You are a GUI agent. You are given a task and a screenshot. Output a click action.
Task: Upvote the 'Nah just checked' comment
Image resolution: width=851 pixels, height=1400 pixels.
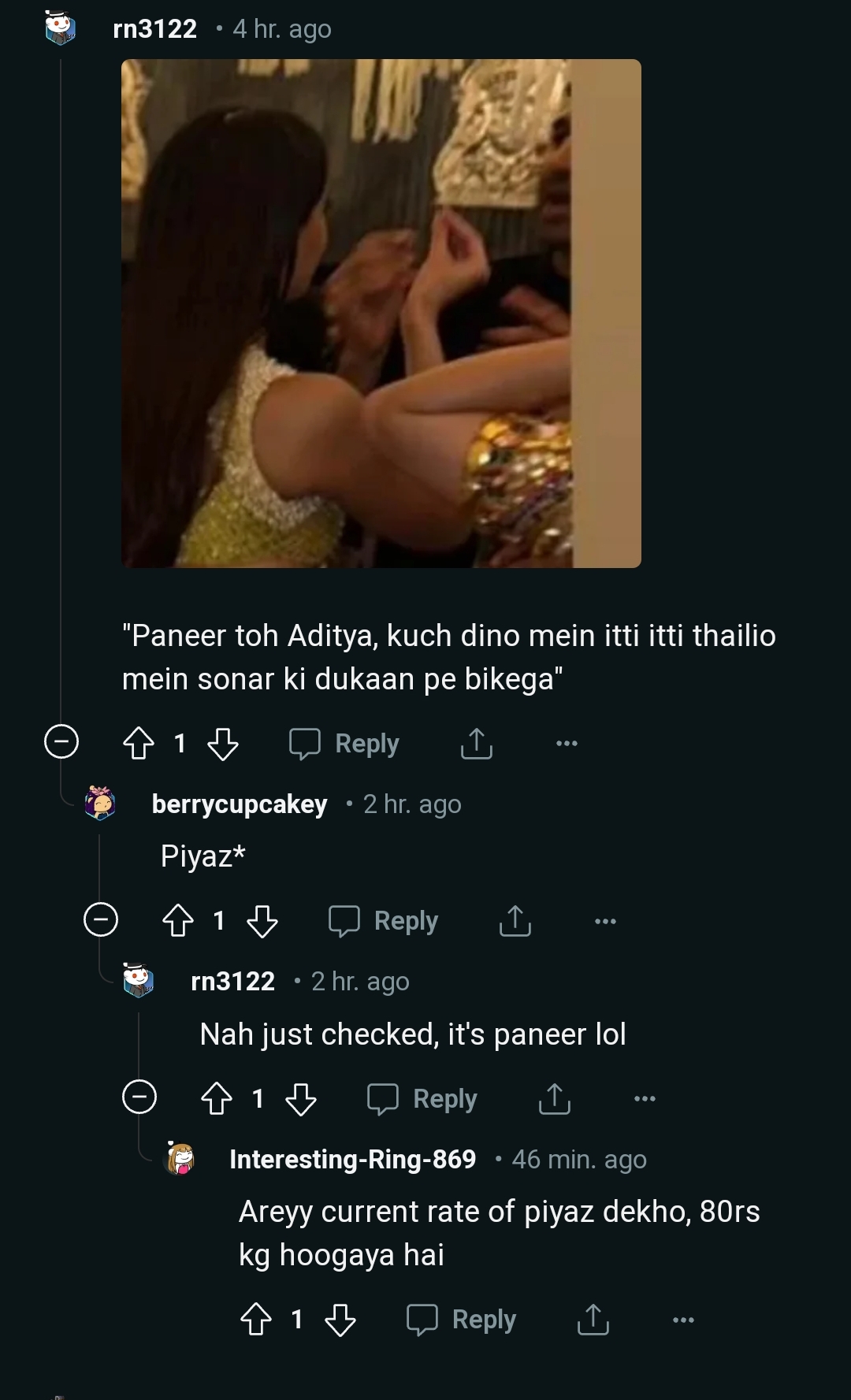click(217, 1098)
